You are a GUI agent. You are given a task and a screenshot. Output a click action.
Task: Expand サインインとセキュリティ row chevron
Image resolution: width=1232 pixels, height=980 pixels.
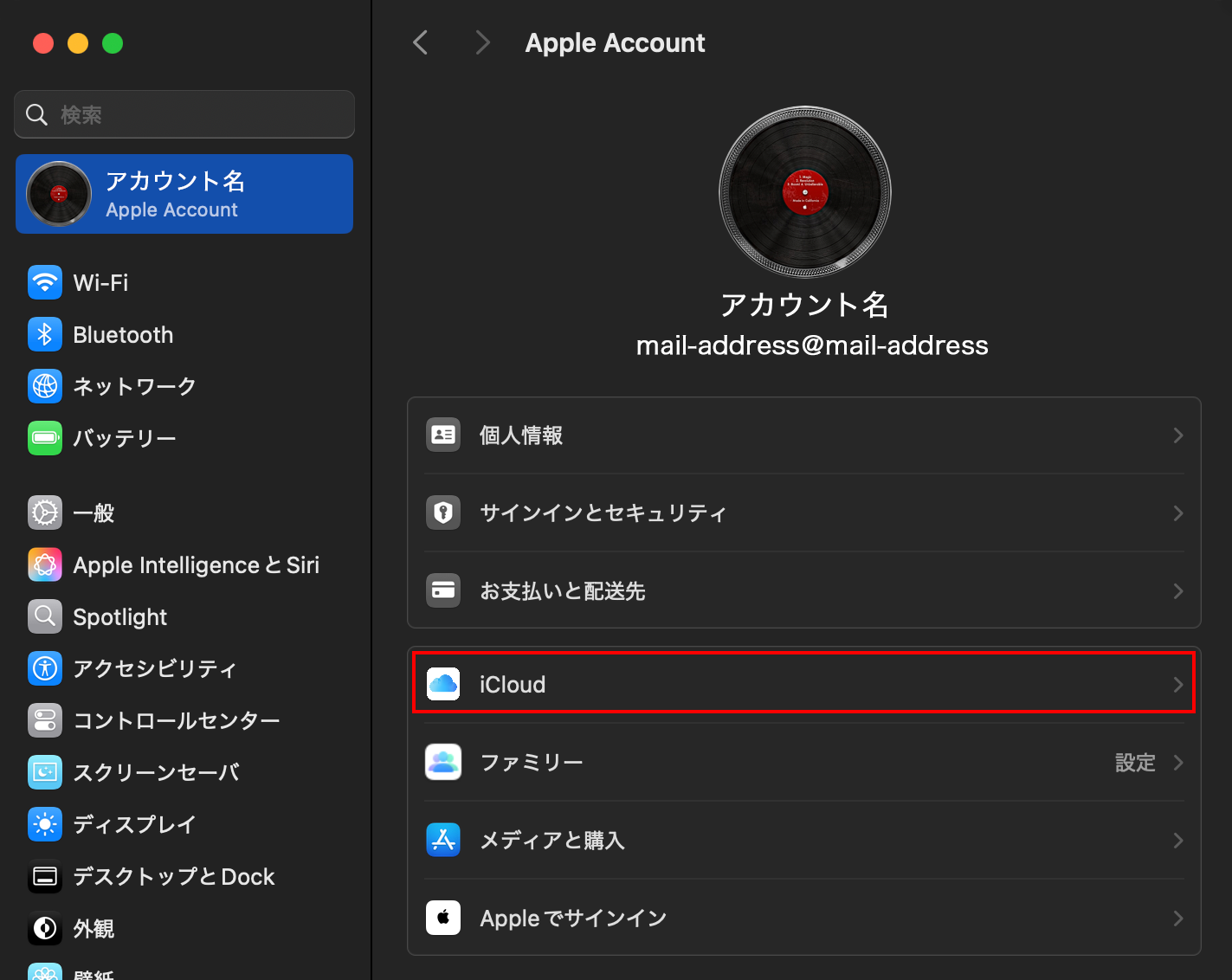click(1177, 513)
